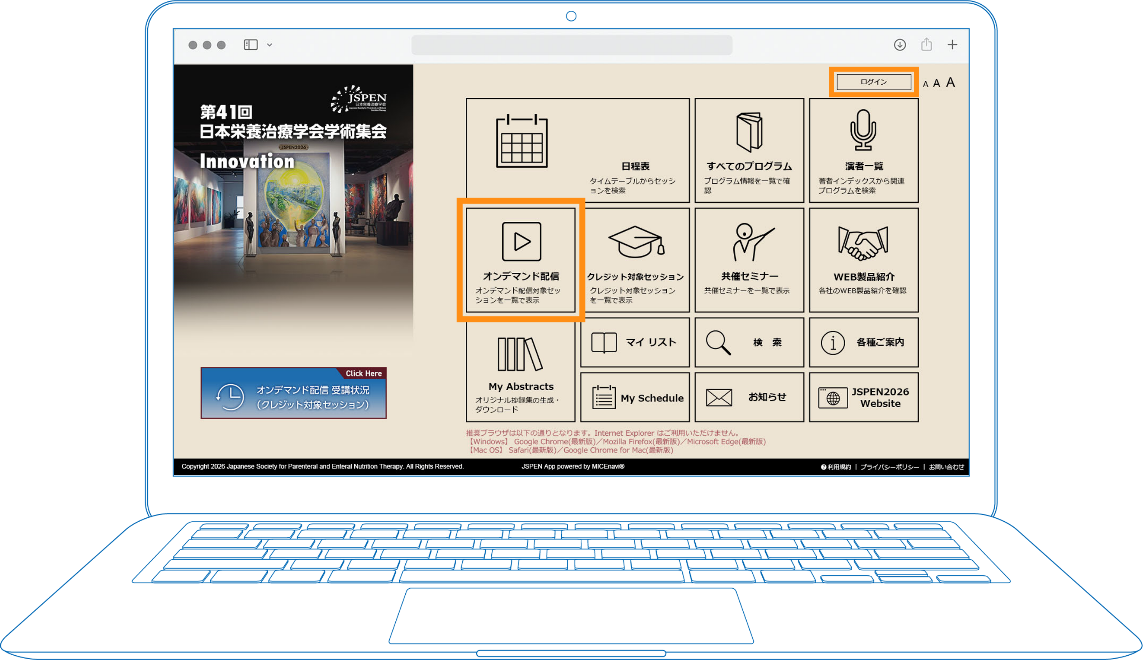1143x660 pixels.
Task: Open お知らせ envelope button
Action: point(749,398)
